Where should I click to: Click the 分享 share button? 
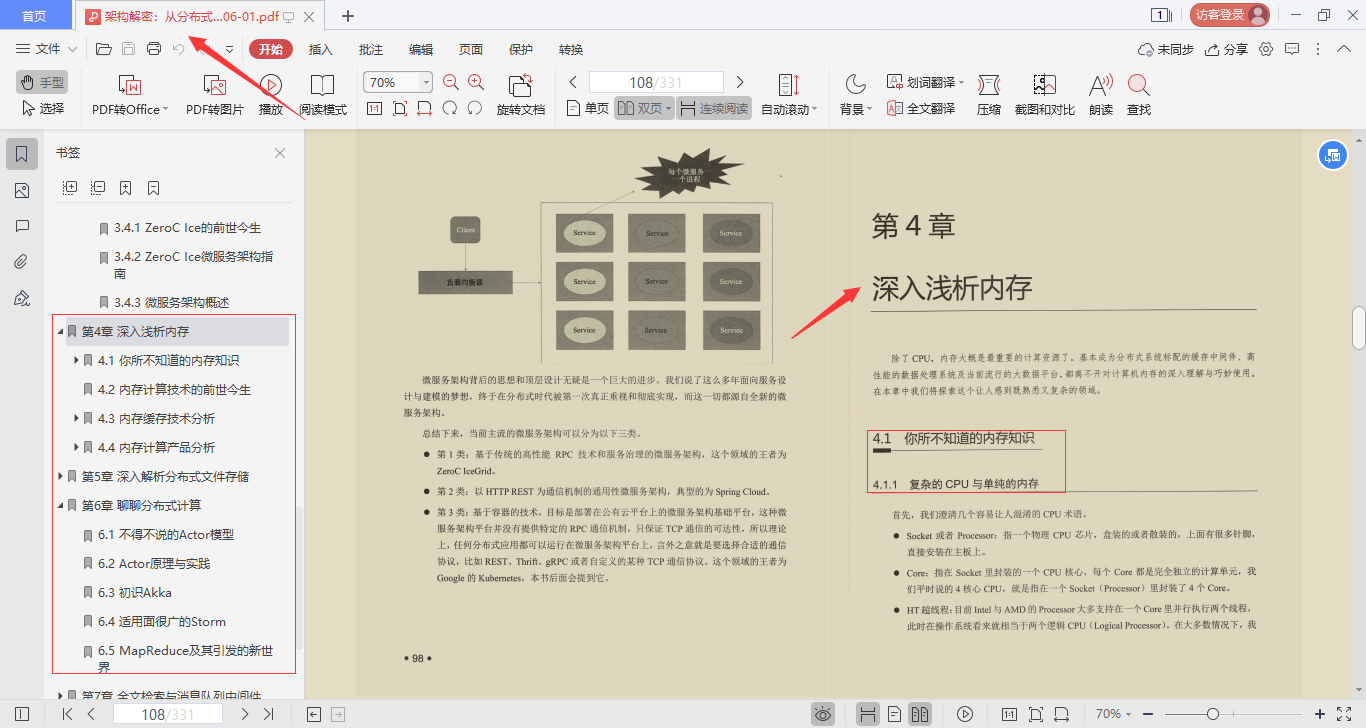pyautogui.click(x=1227, y=49)
